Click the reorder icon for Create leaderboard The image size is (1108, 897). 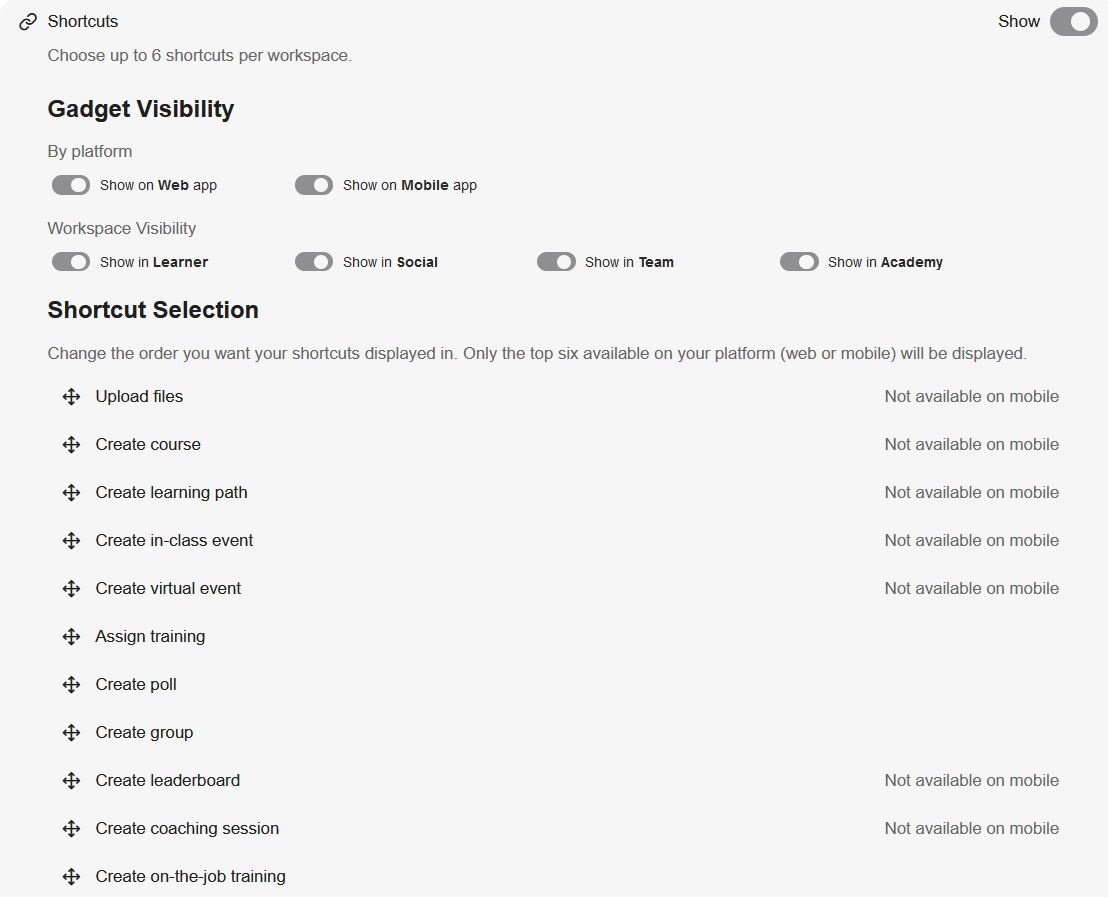tap(71, 780)
